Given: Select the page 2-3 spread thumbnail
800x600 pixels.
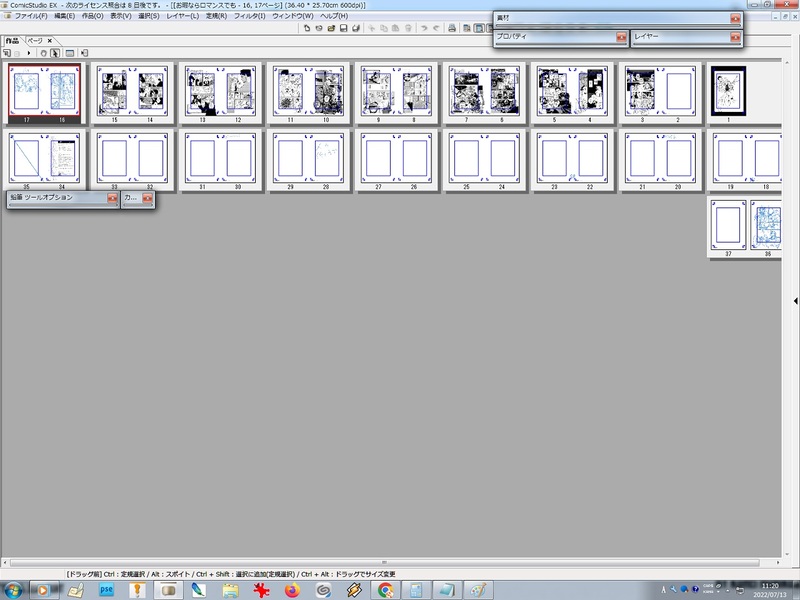Looking at the screenshot, I should point(660,93).
